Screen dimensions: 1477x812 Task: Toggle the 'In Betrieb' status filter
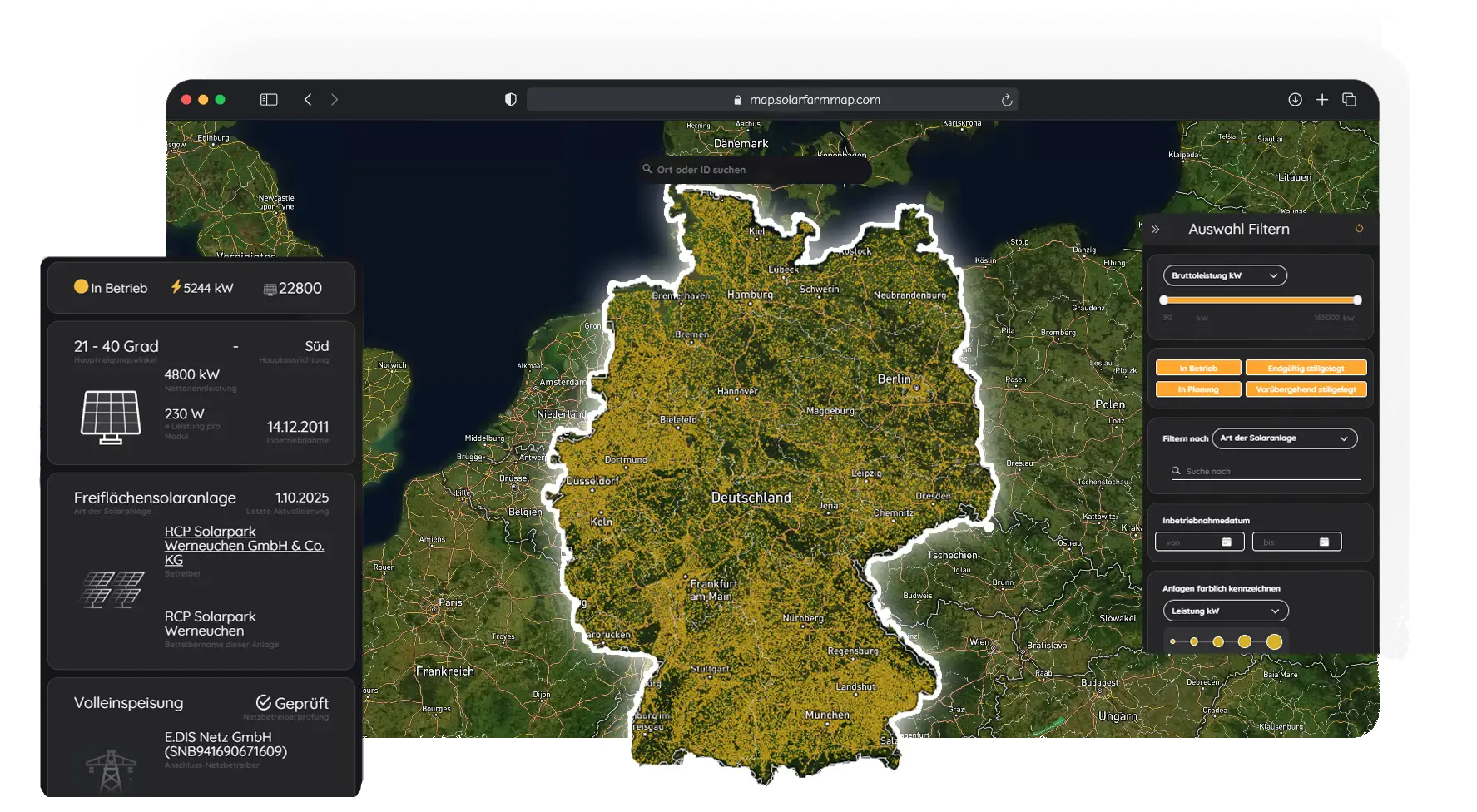pos(1197,367)
